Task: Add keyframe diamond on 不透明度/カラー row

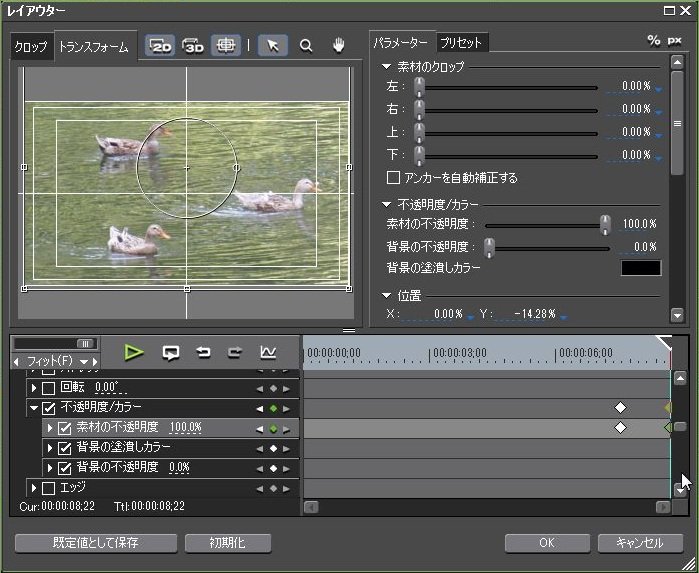Action: click(274, 408)
